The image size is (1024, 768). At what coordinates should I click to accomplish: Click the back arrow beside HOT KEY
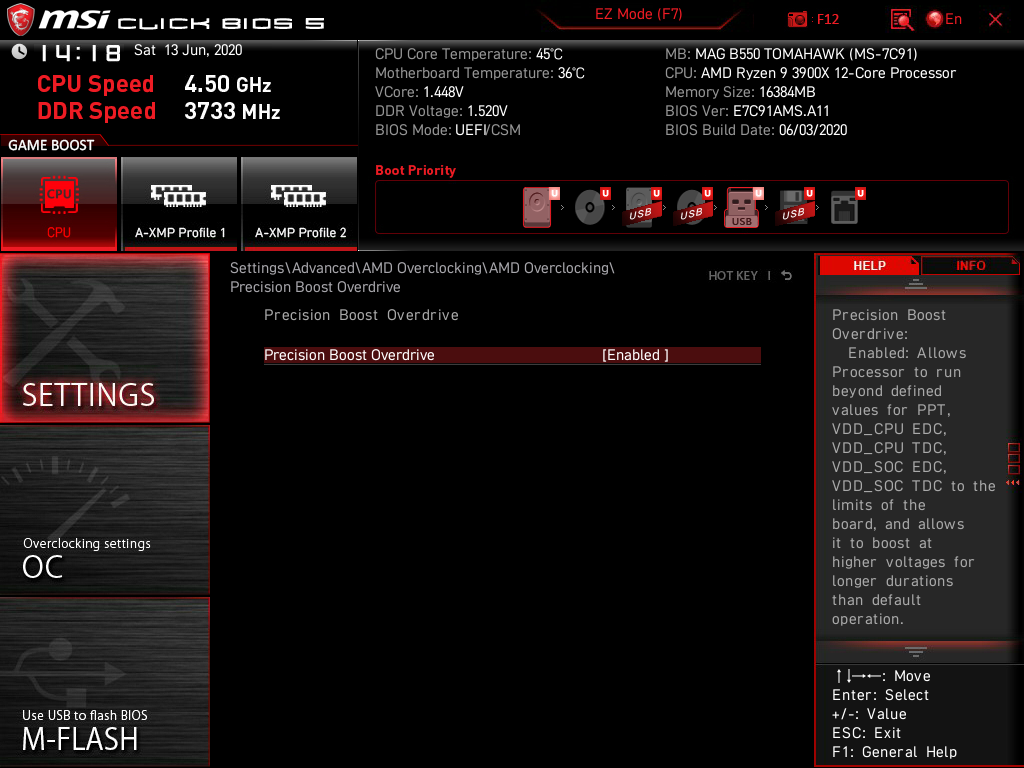click(x=787, y=276)
